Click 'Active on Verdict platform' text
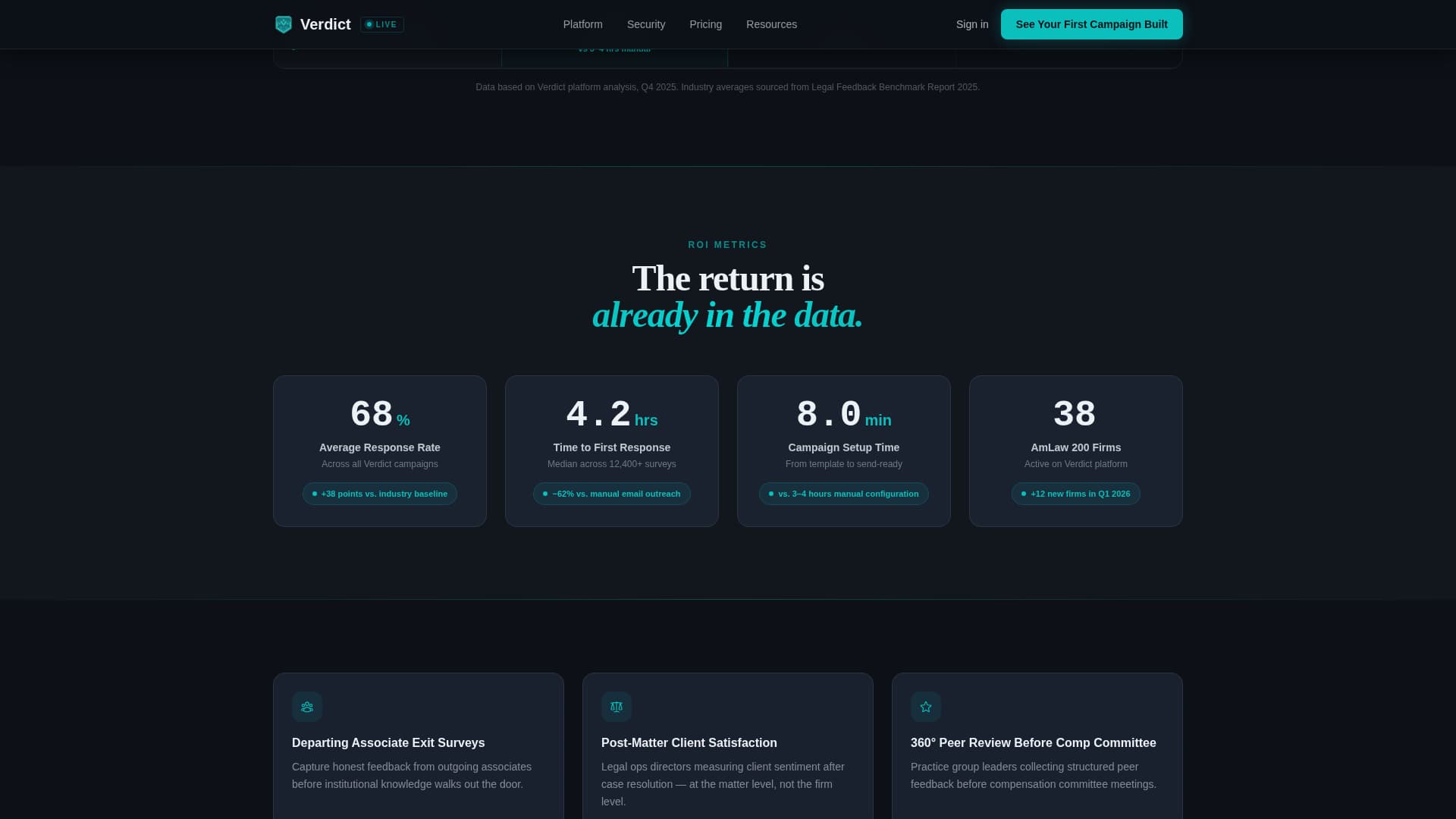The width and height of the screenshot is (1456, 819). [x=1076, y=464]
